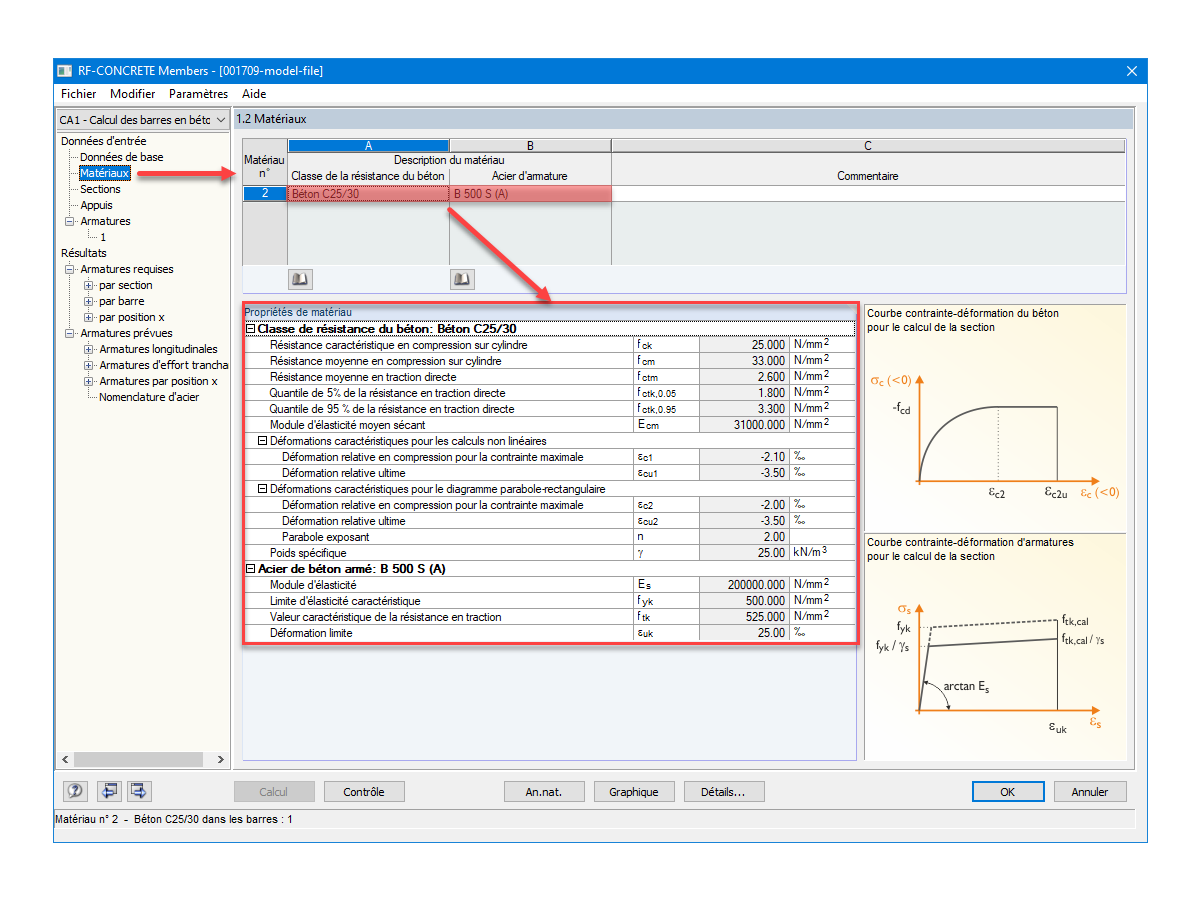Screen dimensions: 1200x900
Task: Expand the par section node
Action: pos(89,285)
